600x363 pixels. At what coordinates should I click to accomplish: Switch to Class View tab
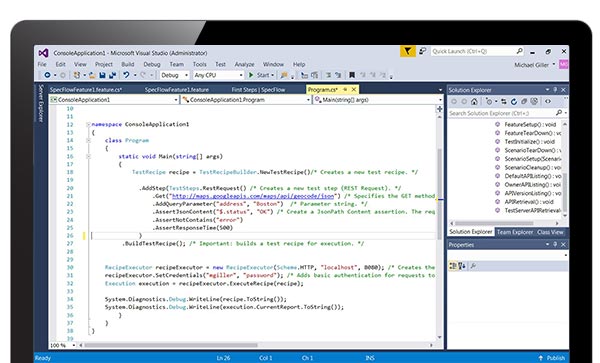(x=550, y=232)
